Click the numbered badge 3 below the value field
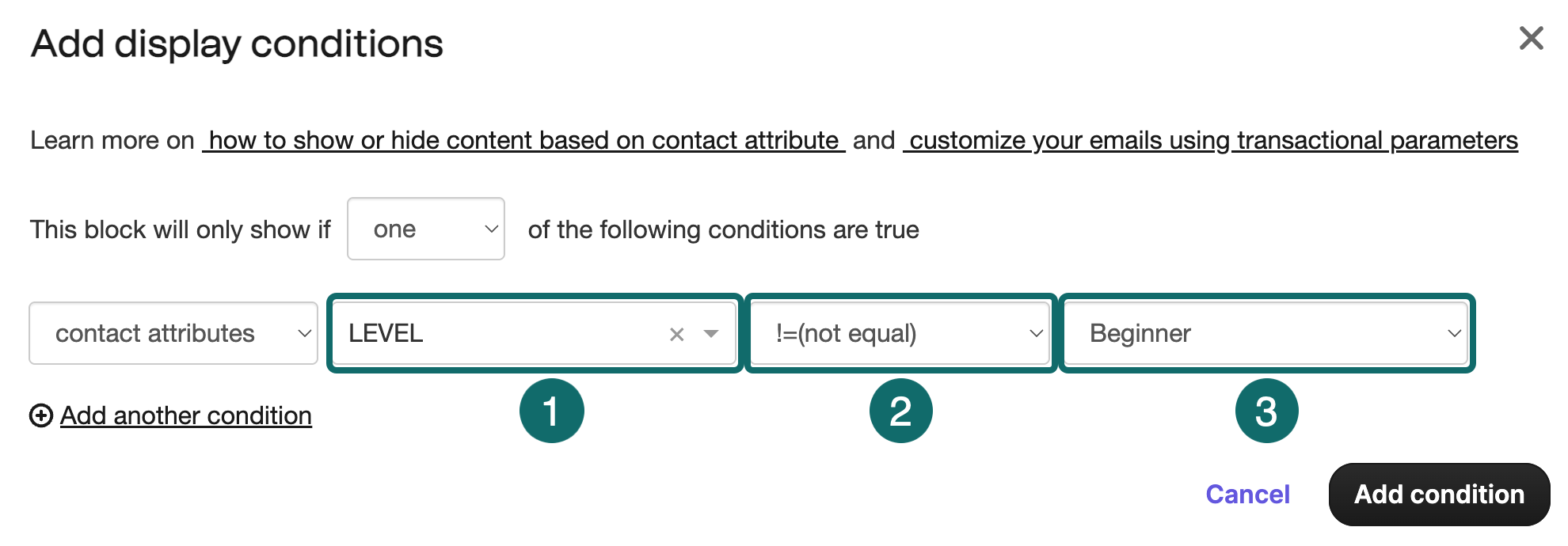The image size is (1568, 546). coord(1266,410)
